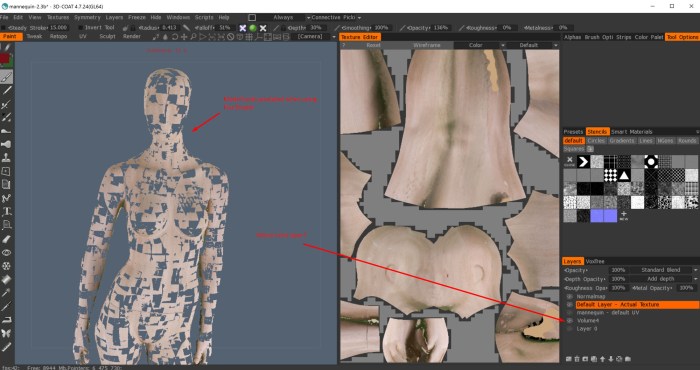Switch to the Retopo room tab
The width and height of the screenshot is (700, 370).
(x=58, y=37)
